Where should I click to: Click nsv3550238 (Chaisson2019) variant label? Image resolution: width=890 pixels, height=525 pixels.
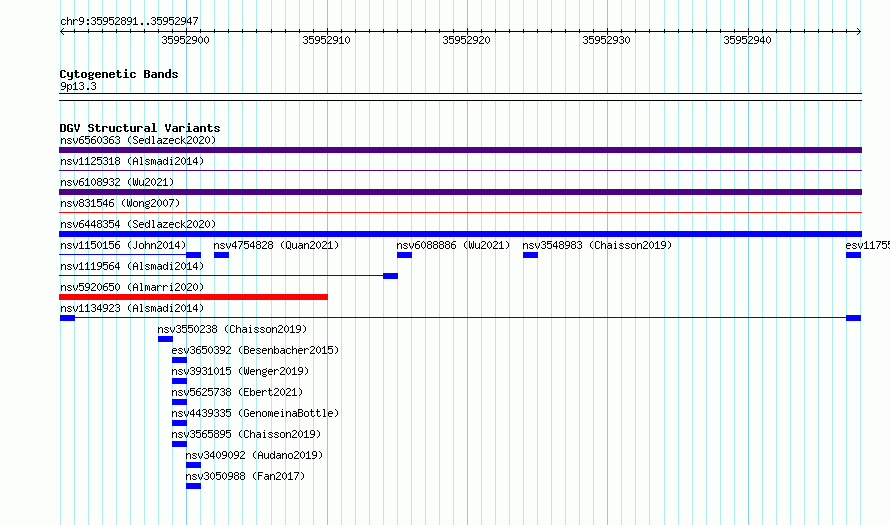232,329
